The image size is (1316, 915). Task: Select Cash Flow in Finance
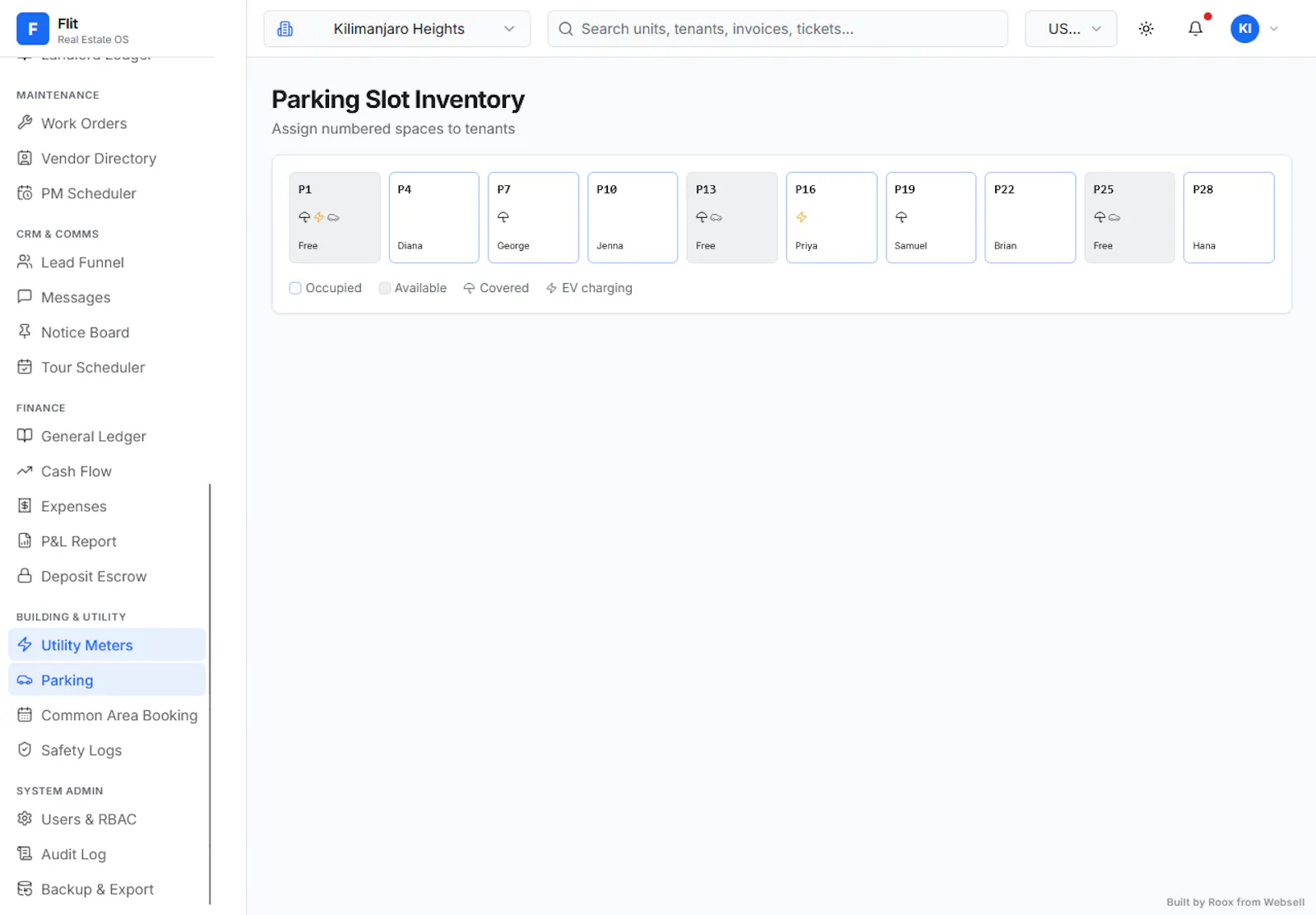(x=107, y=471)
